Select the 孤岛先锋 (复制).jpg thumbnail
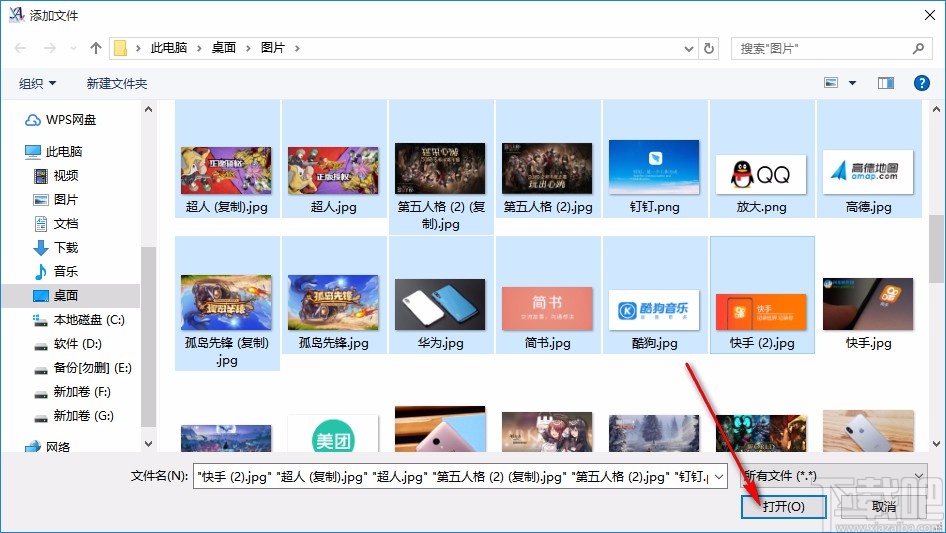Viewport: 946px width, 533px height. coord(227,303)
